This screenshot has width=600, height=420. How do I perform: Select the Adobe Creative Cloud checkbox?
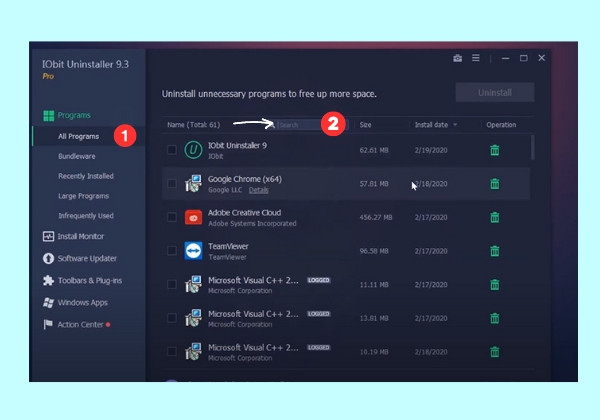[x=172, y=217]
